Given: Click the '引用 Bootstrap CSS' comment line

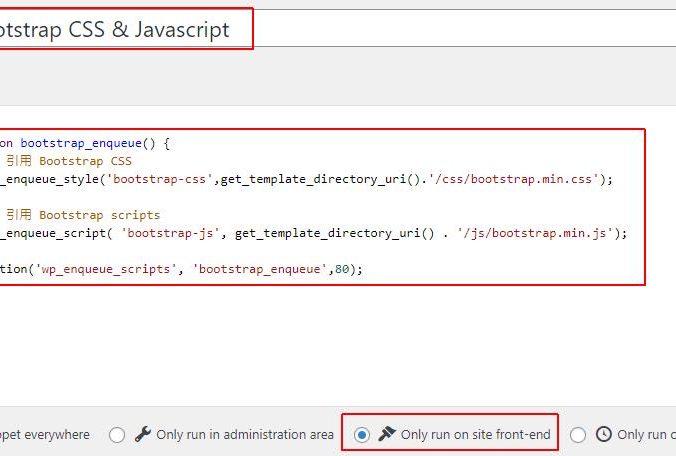Looking at the screenshot, I should [69, 161].
